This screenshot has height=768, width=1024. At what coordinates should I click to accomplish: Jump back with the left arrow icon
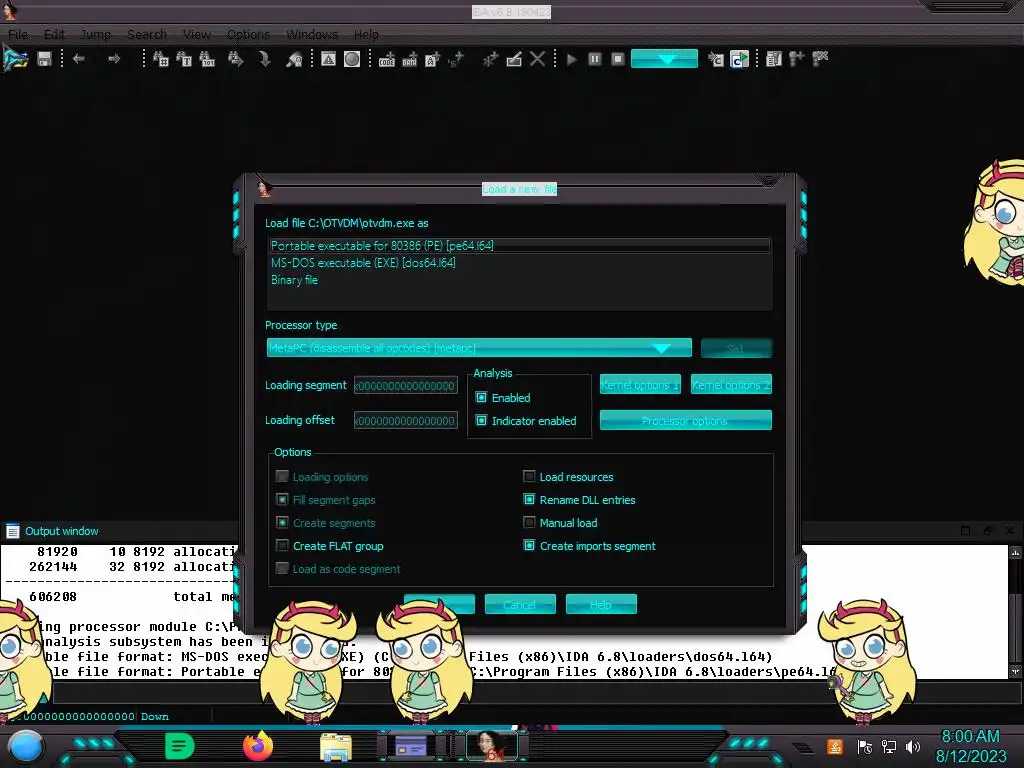[79, 59]
